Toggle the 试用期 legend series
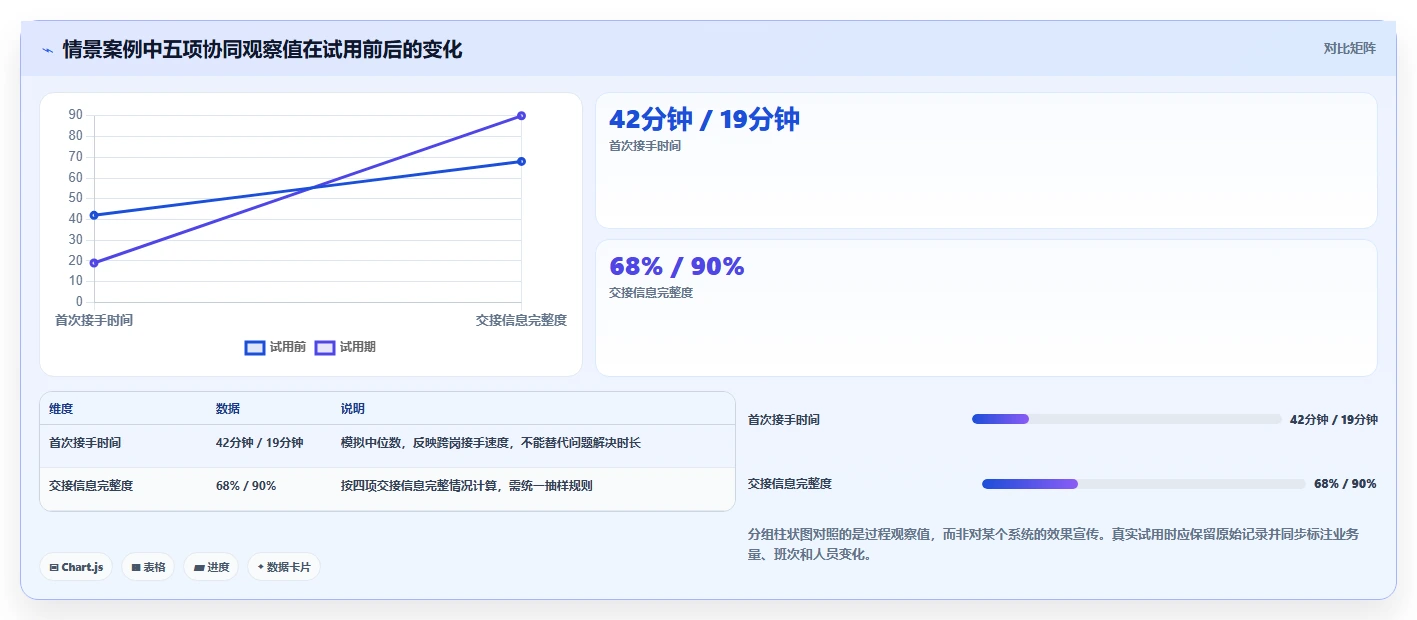The height and width of the screenshot is (620, 1417). point(345,347)
